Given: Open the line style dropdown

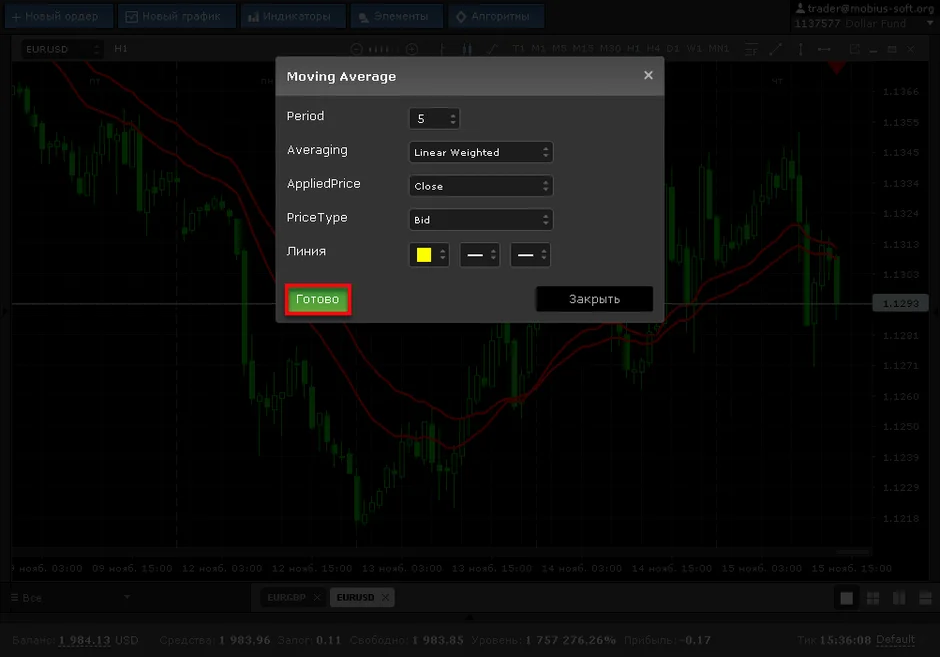Looking at the screenshot, I should point(480,255).
